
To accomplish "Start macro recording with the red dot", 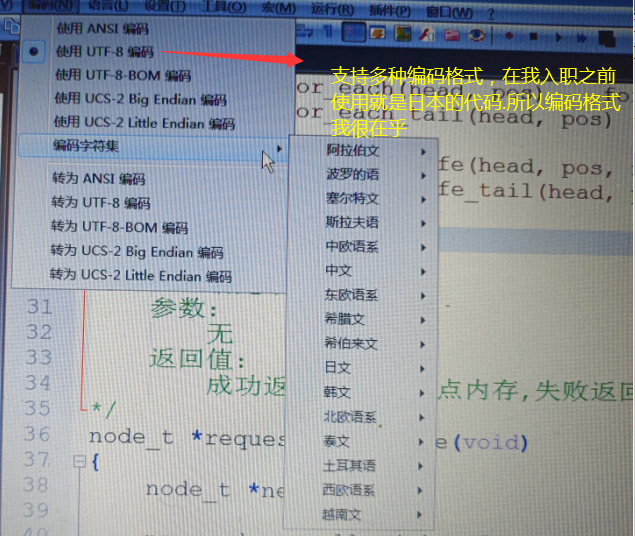I will point(509,36).
